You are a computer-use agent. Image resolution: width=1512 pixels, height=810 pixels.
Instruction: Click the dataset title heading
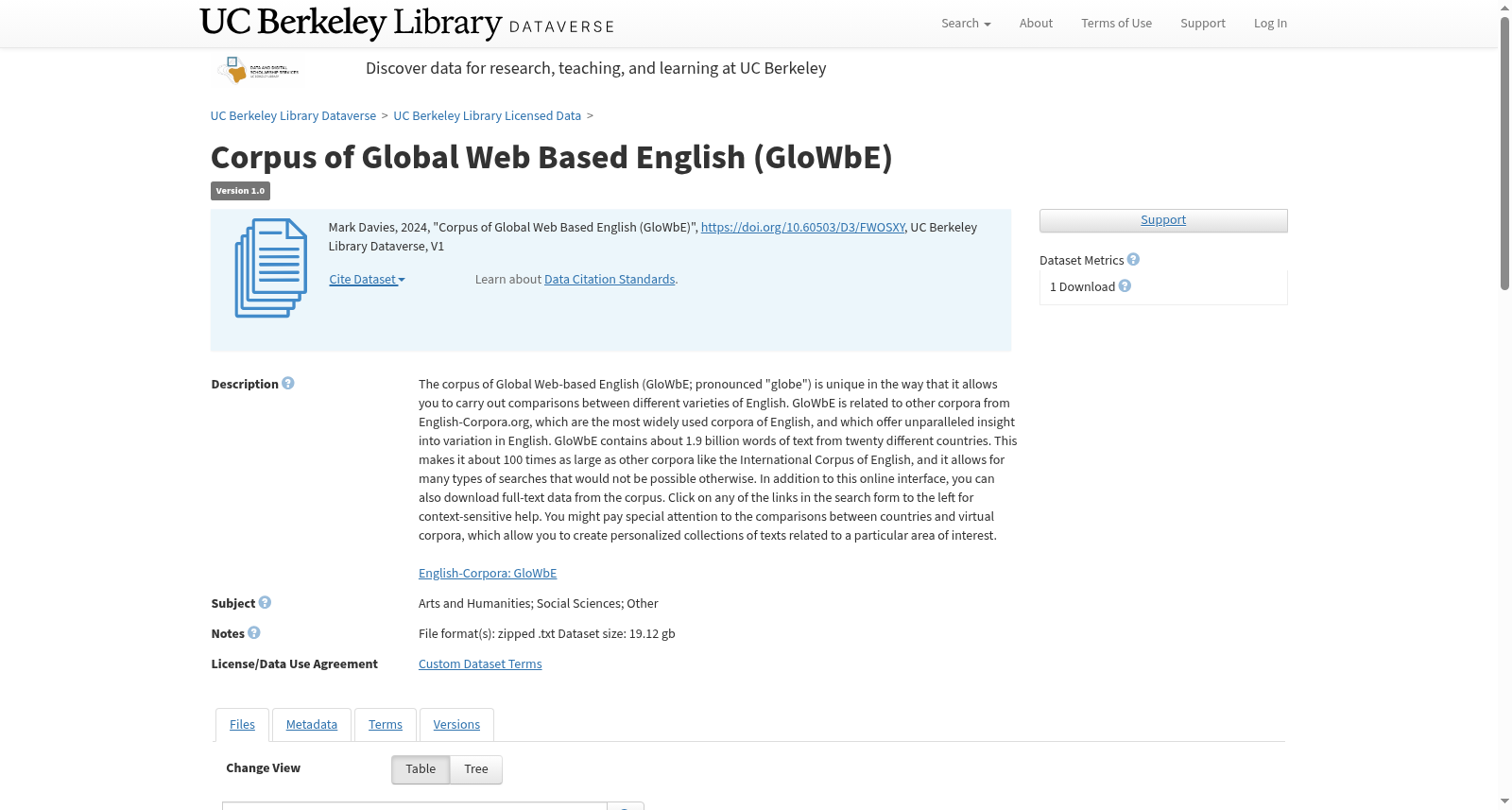pos(551,157)
